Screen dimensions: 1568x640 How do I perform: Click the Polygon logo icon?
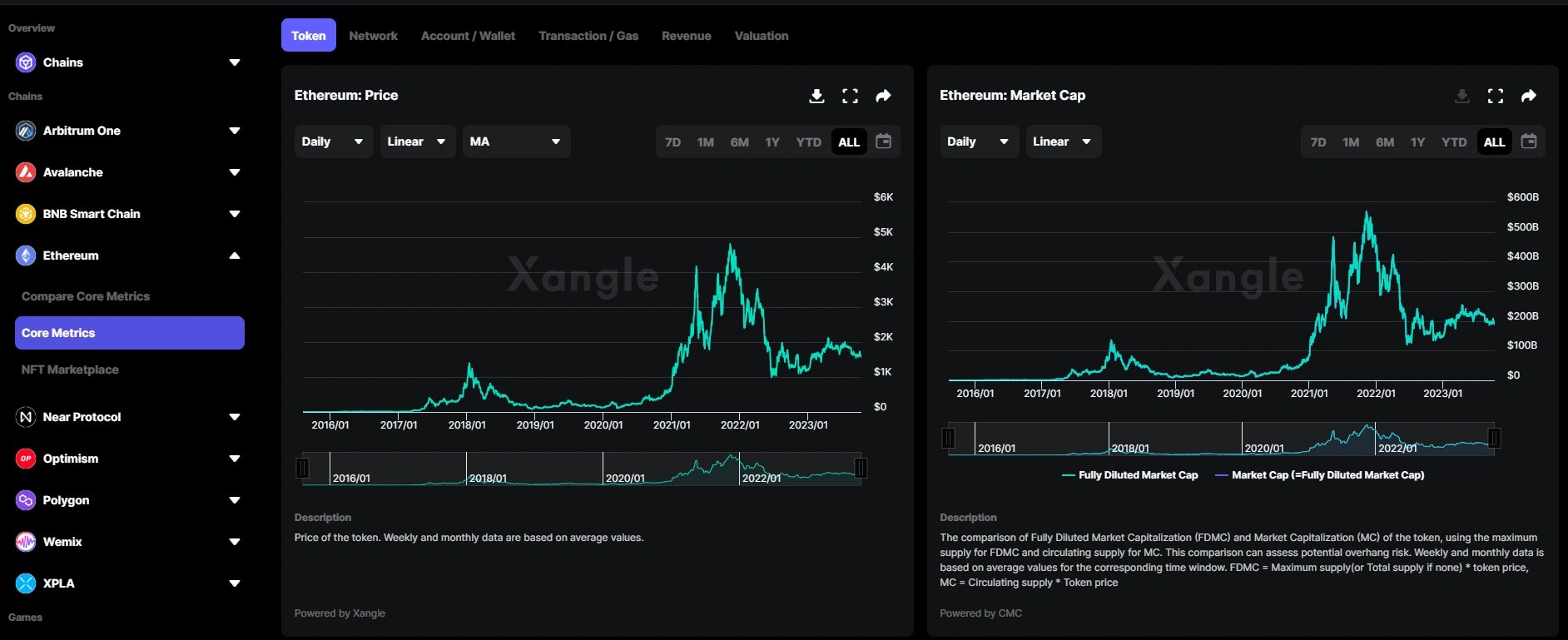click(x=26, y=500)
